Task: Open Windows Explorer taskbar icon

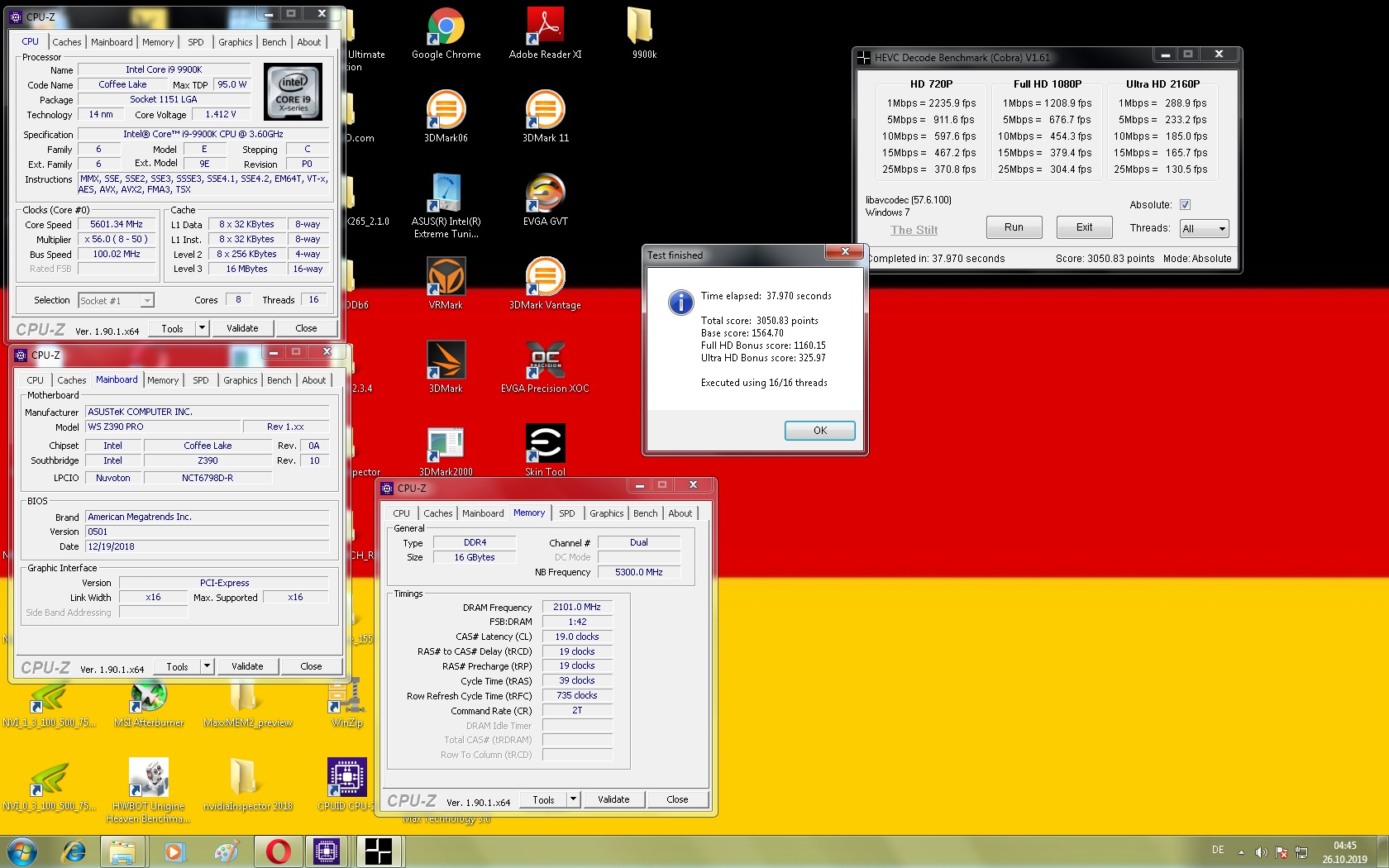Action: pos(122,851)
